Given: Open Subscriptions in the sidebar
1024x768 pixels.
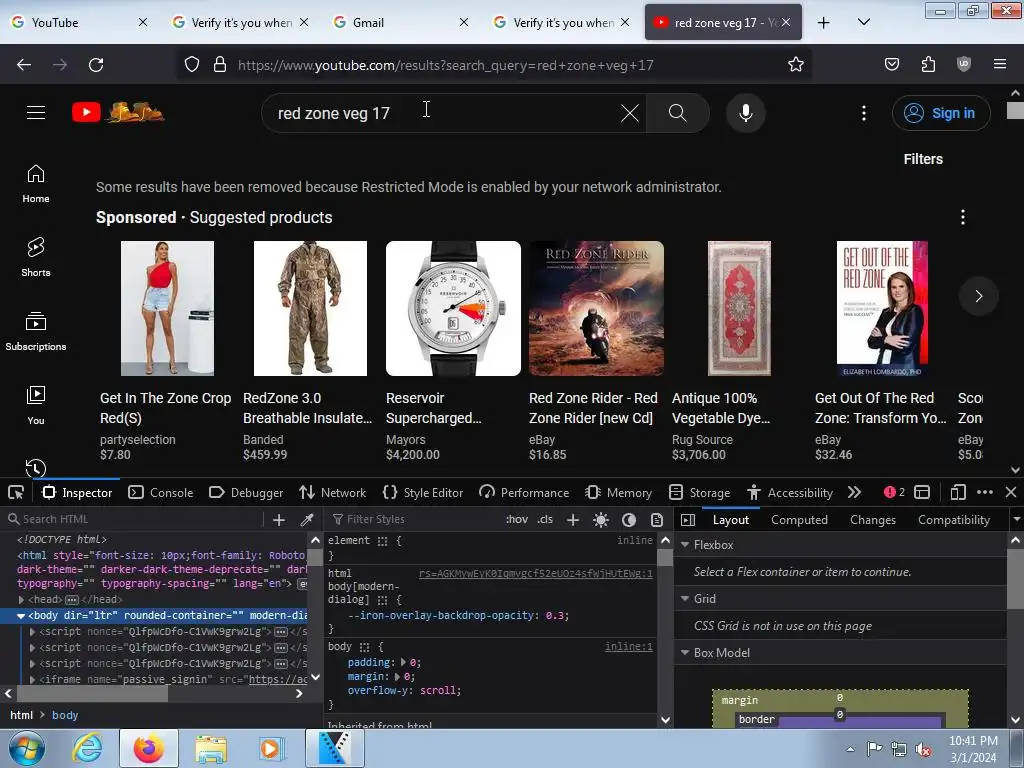Looking at the screenshot, I should 36,331.
